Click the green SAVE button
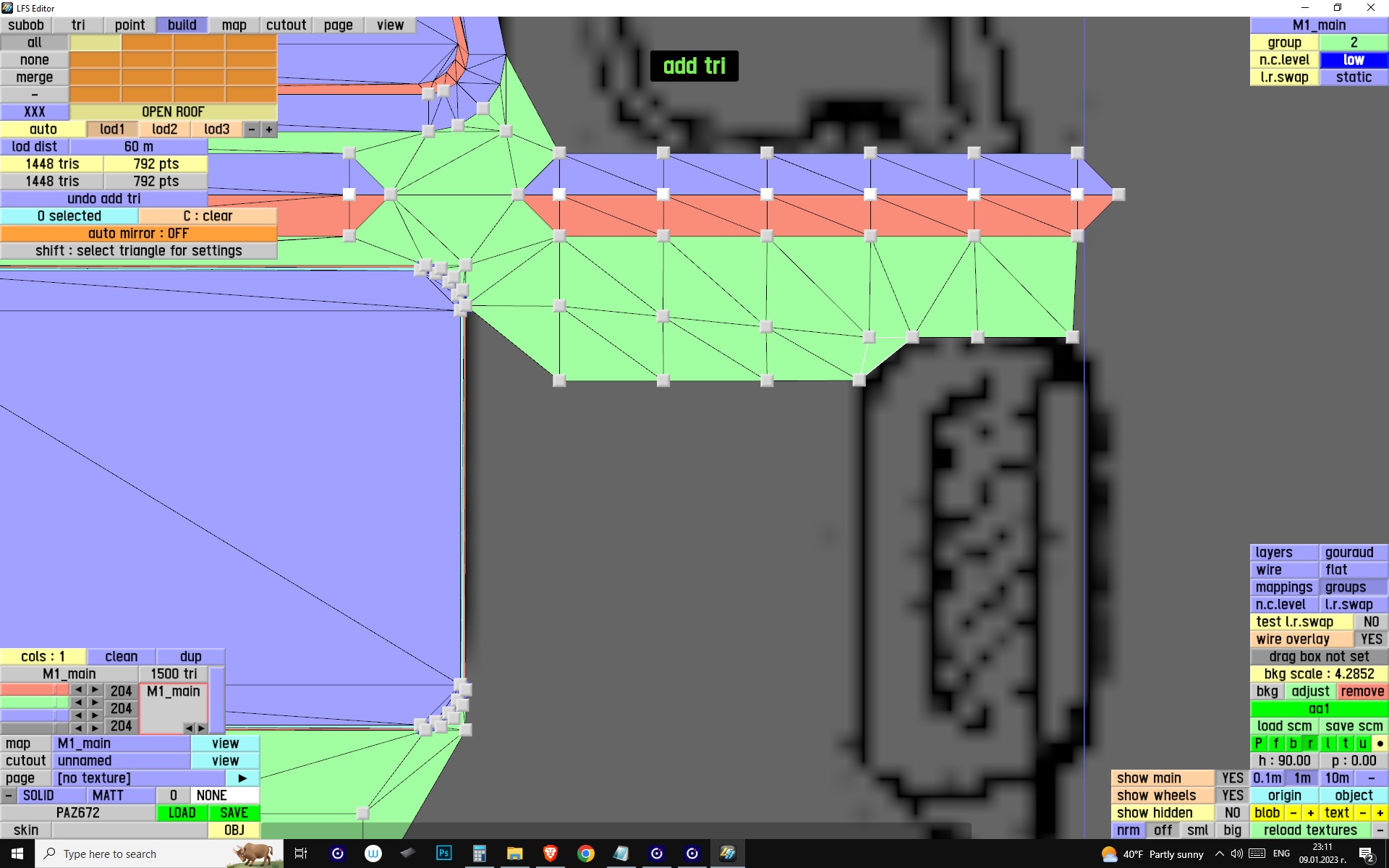 [x=234, y=812]
